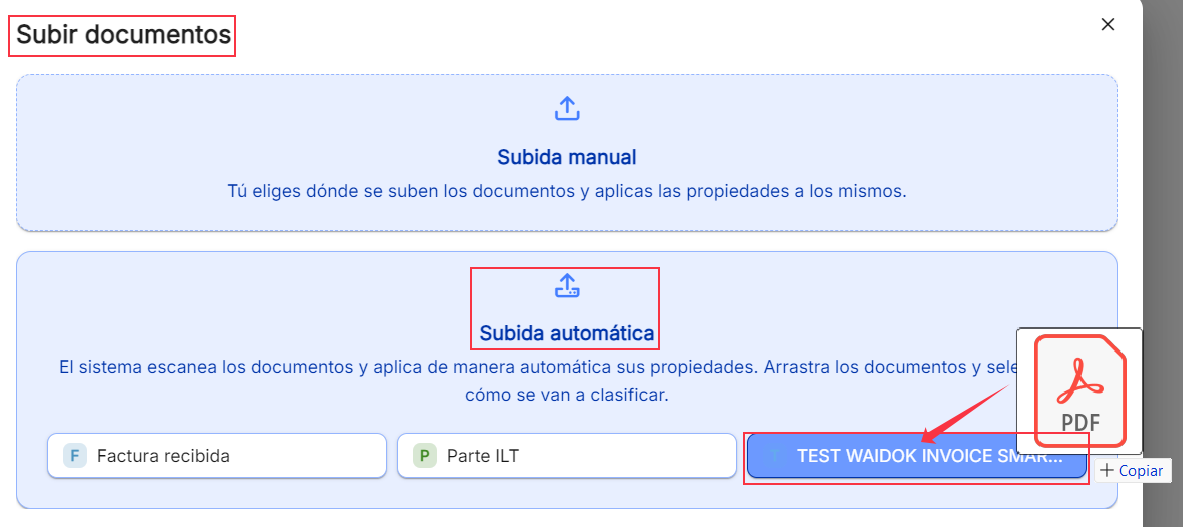Click the Subida manual heading

[x=567, y=158]
